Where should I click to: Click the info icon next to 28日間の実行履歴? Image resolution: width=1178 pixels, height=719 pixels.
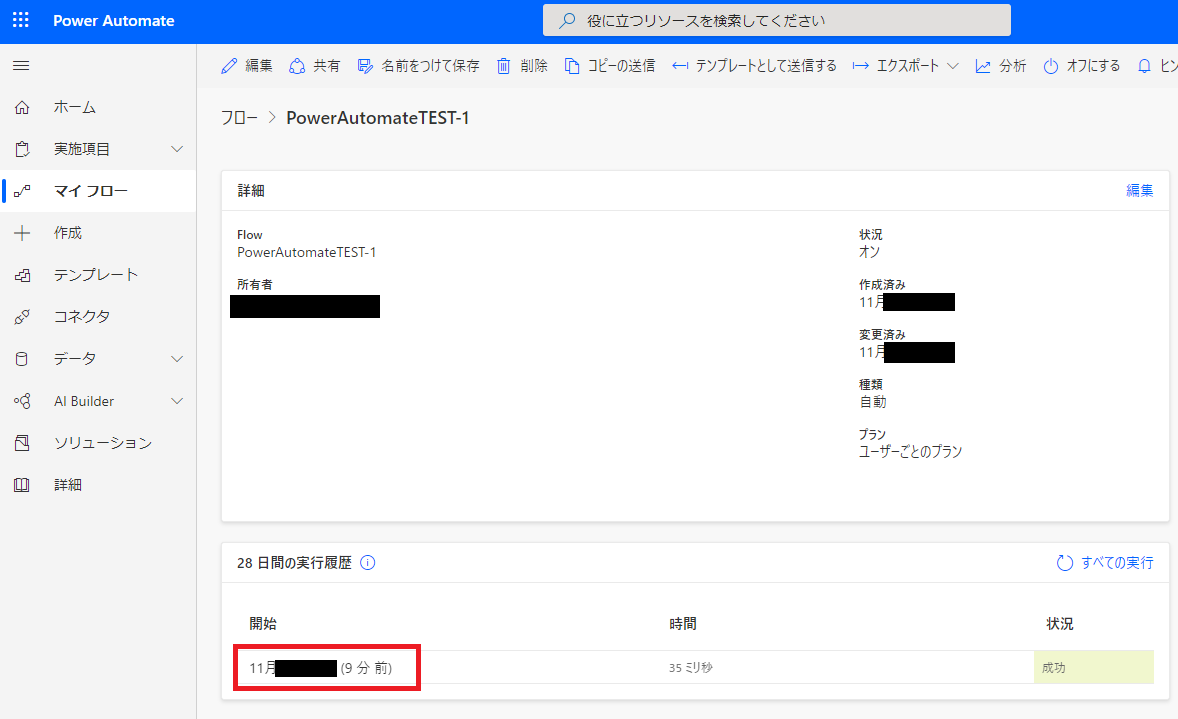pos(367,563)
